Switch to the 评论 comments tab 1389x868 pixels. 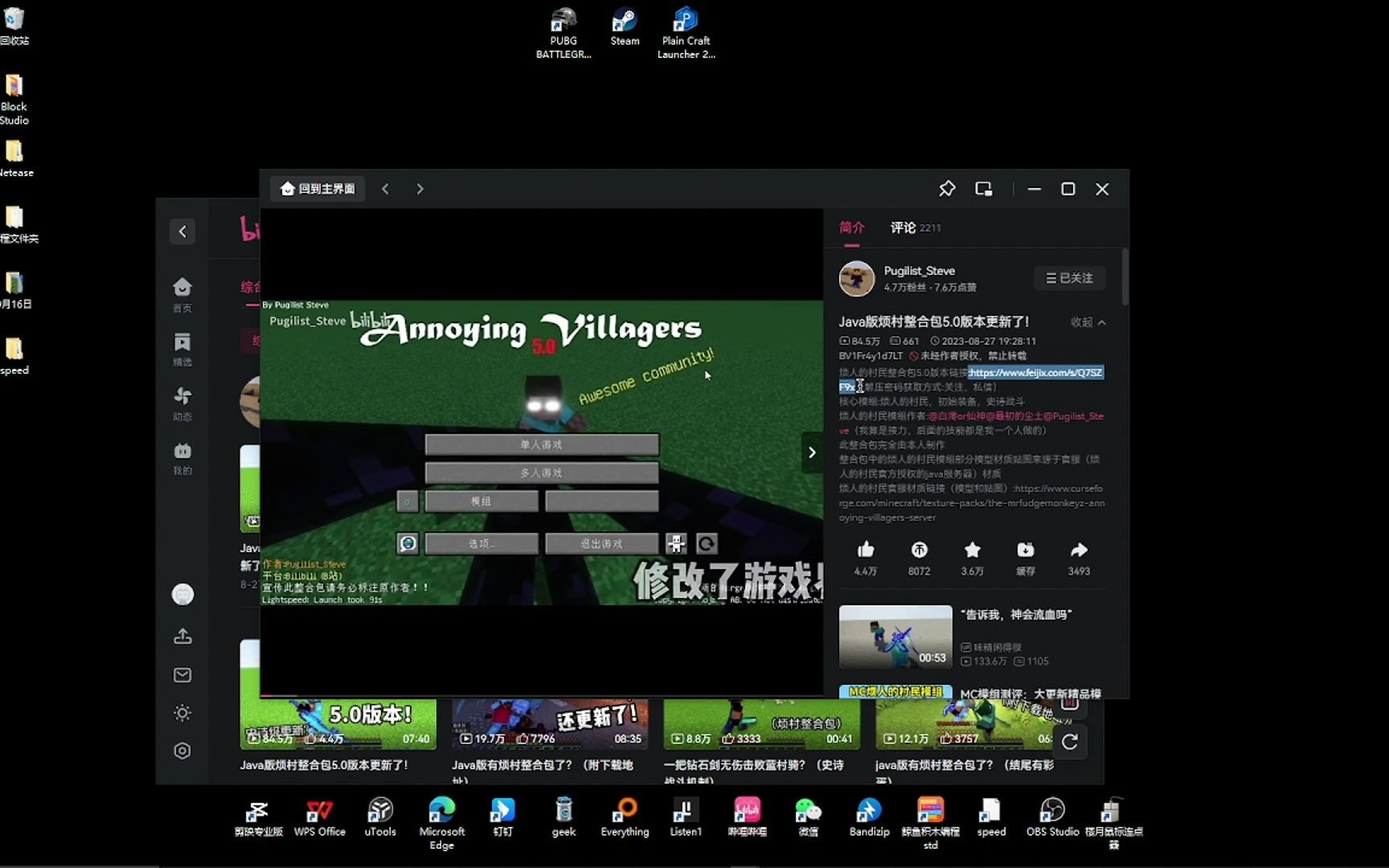click(902, 227)
